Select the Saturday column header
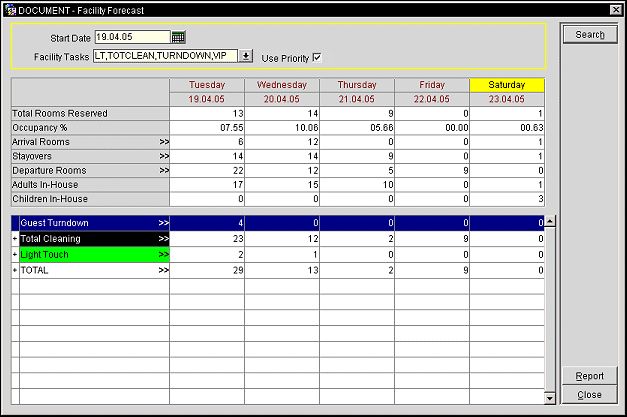Image resolution: width=627 pixels, height=417 pixels. coord(507,85)
